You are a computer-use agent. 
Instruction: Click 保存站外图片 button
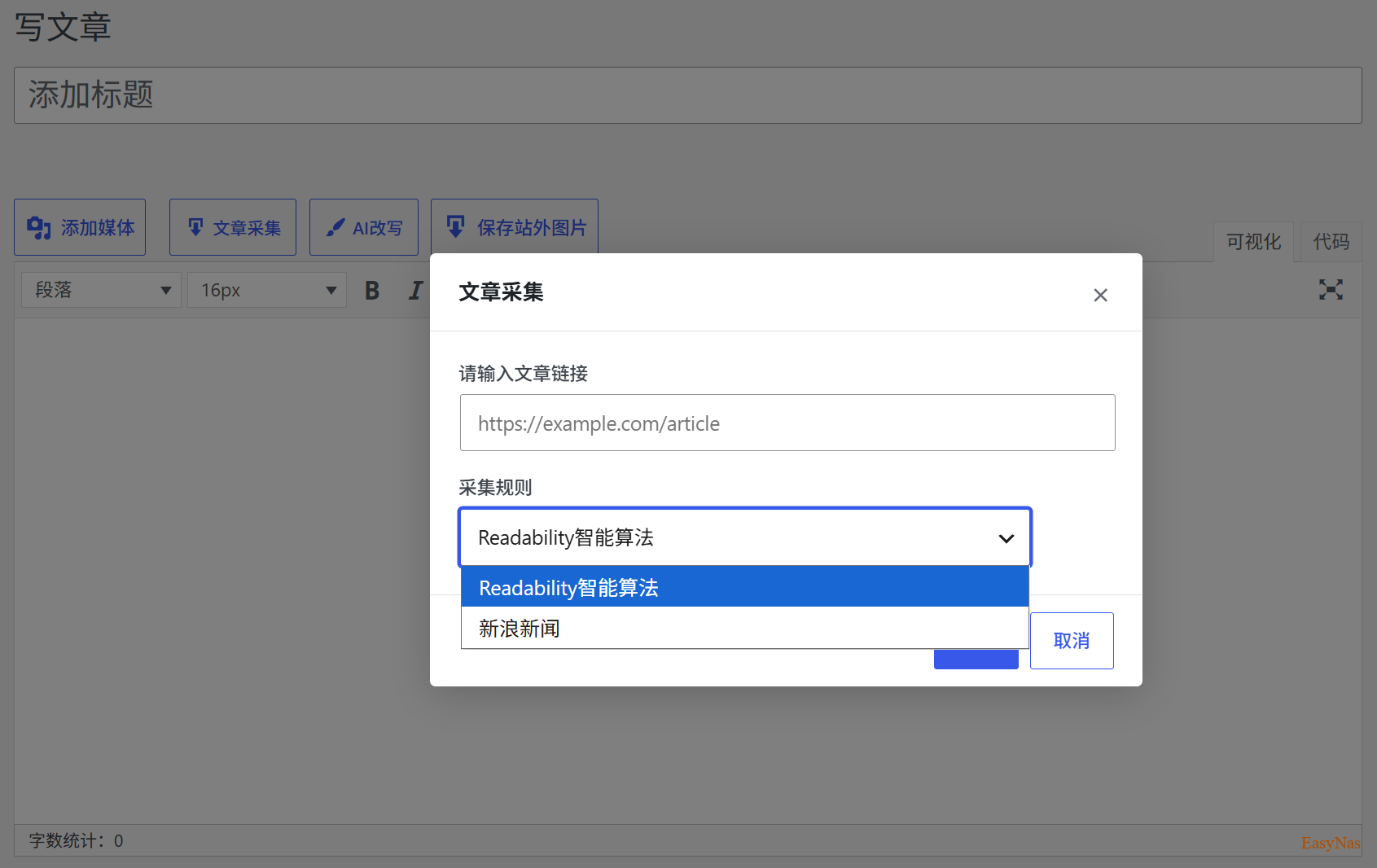point(515,227)
